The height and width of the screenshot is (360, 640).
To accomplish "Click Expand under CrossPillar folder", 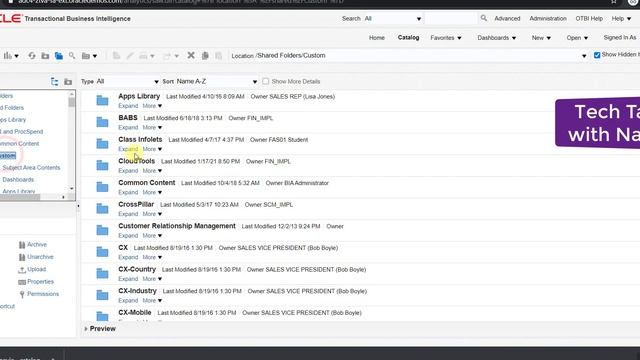I will pos(128,214).
